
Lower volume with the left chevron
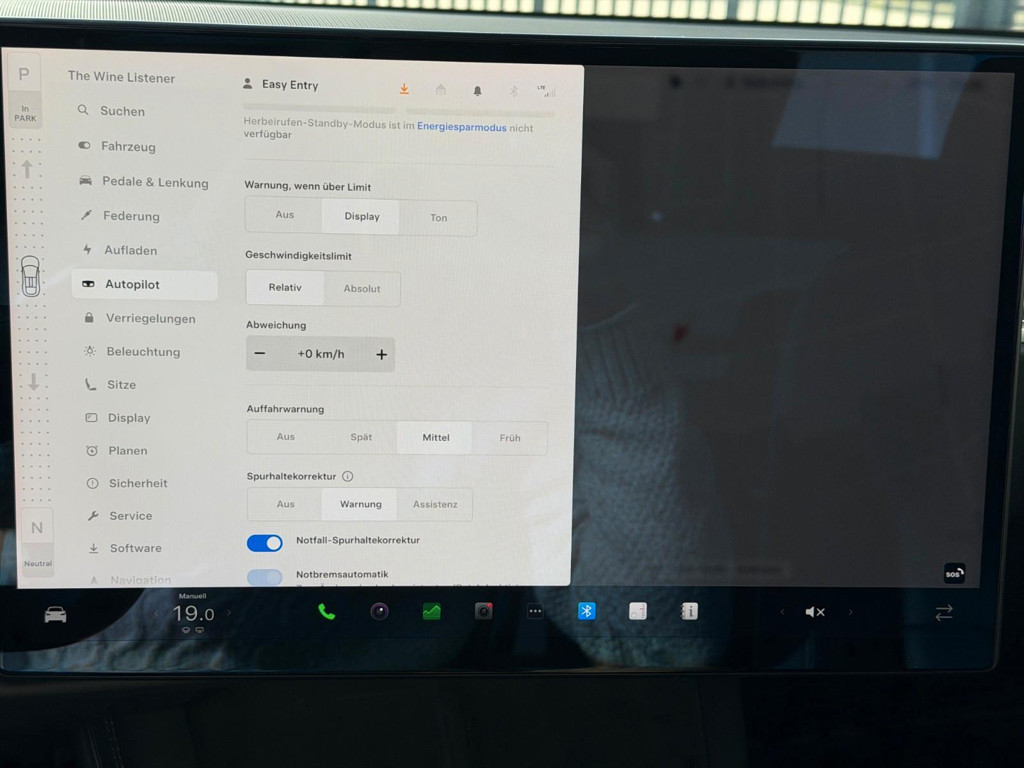click(x=782, y=612)
